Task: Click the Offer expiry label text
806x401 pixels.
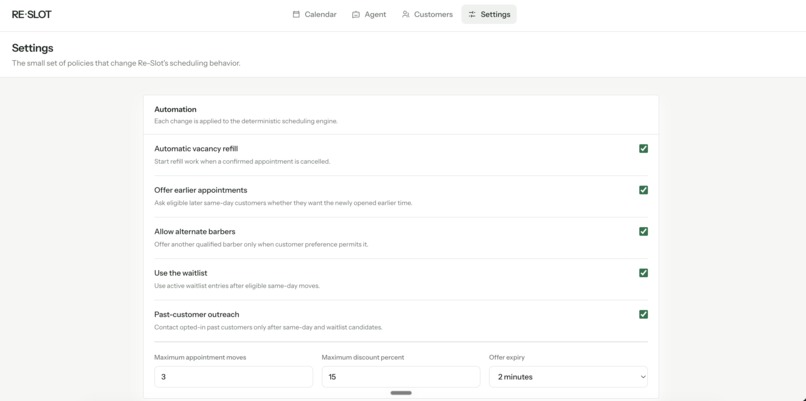Action: 507,357
